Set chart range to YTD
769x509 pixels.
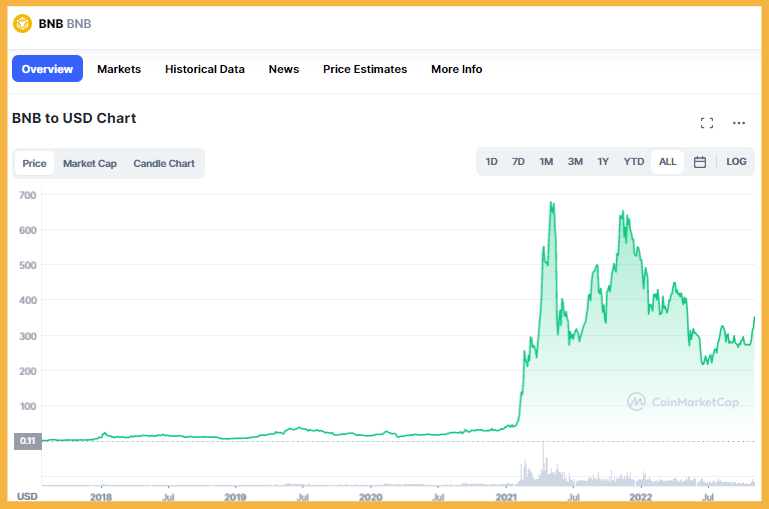pos(634,162)
